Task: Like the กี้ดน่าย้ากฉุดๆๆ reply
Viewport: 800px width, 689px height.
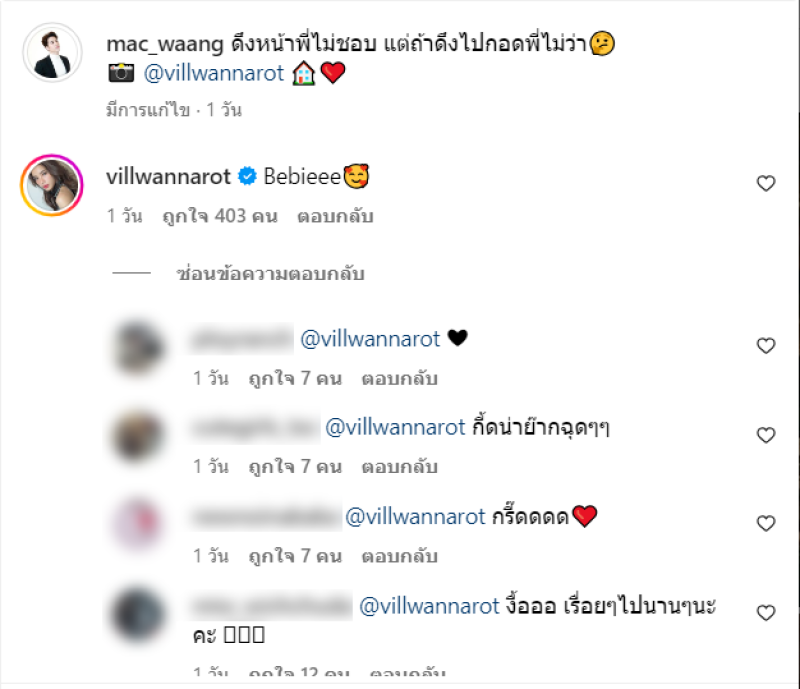Action: click(766, 435)
